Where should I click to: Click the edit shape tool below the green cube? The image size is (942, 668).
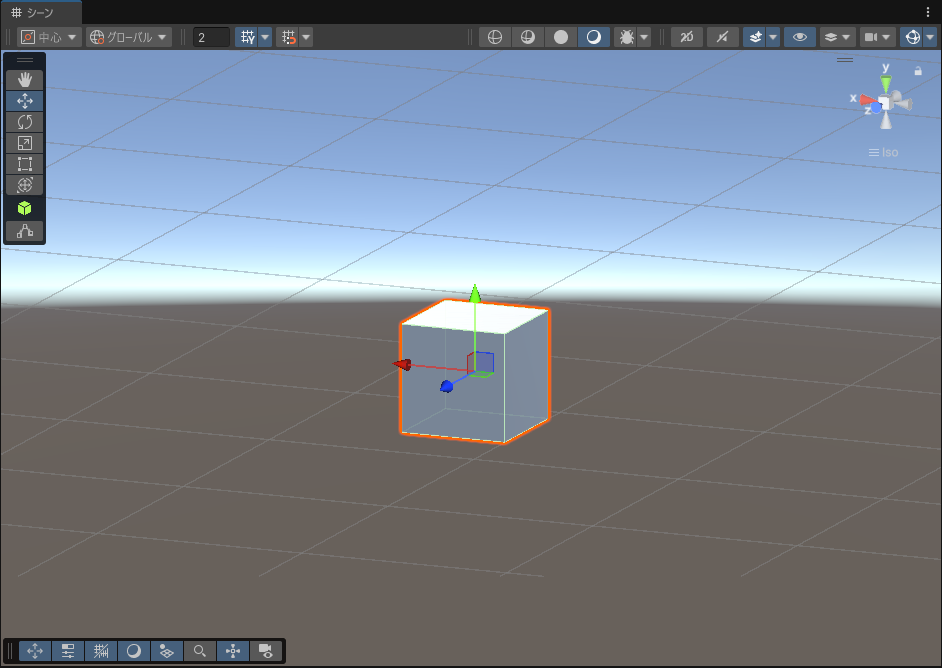coord(25,231)
